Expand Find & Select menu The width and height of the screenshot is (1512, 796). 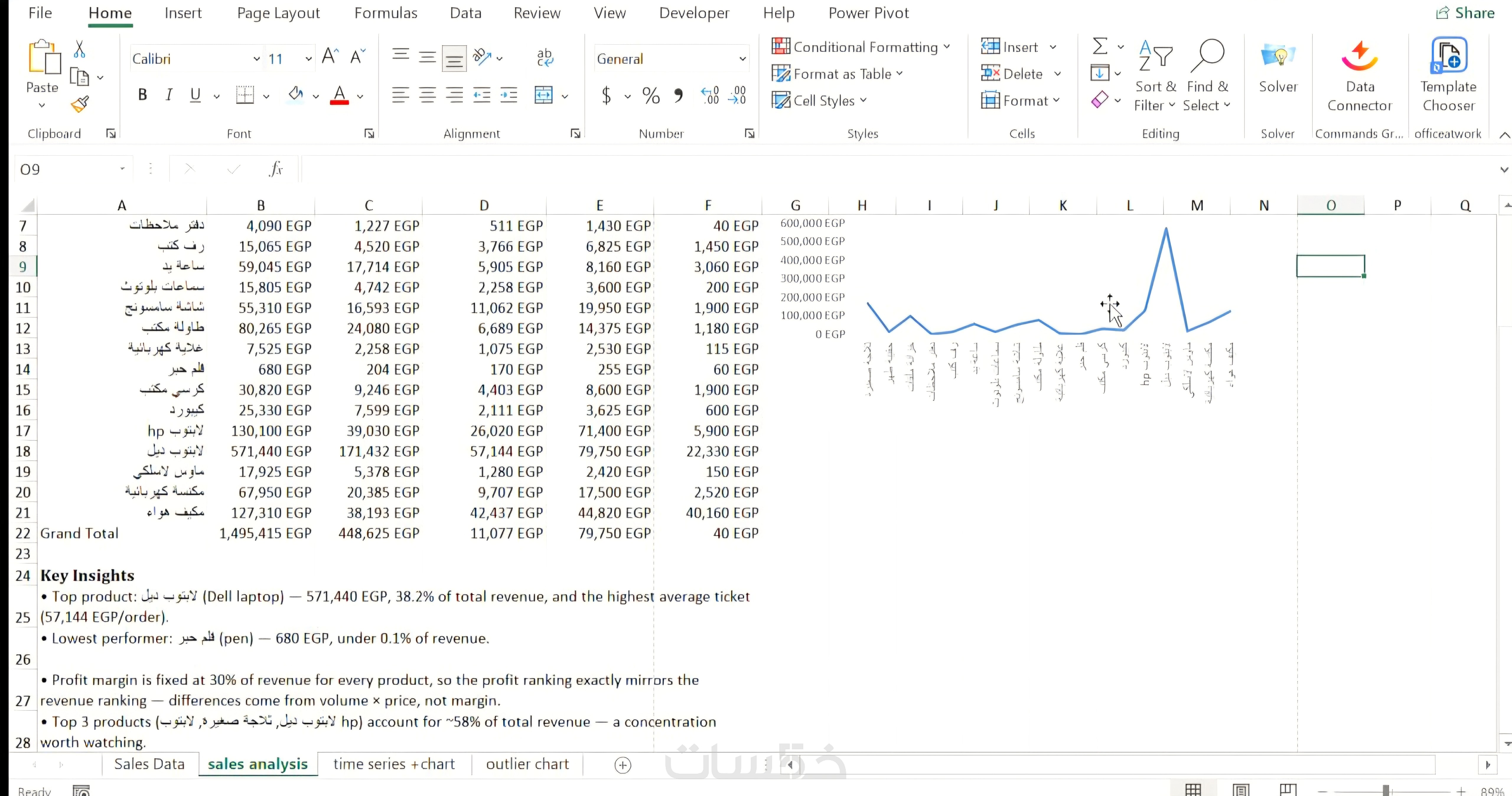1207,75
